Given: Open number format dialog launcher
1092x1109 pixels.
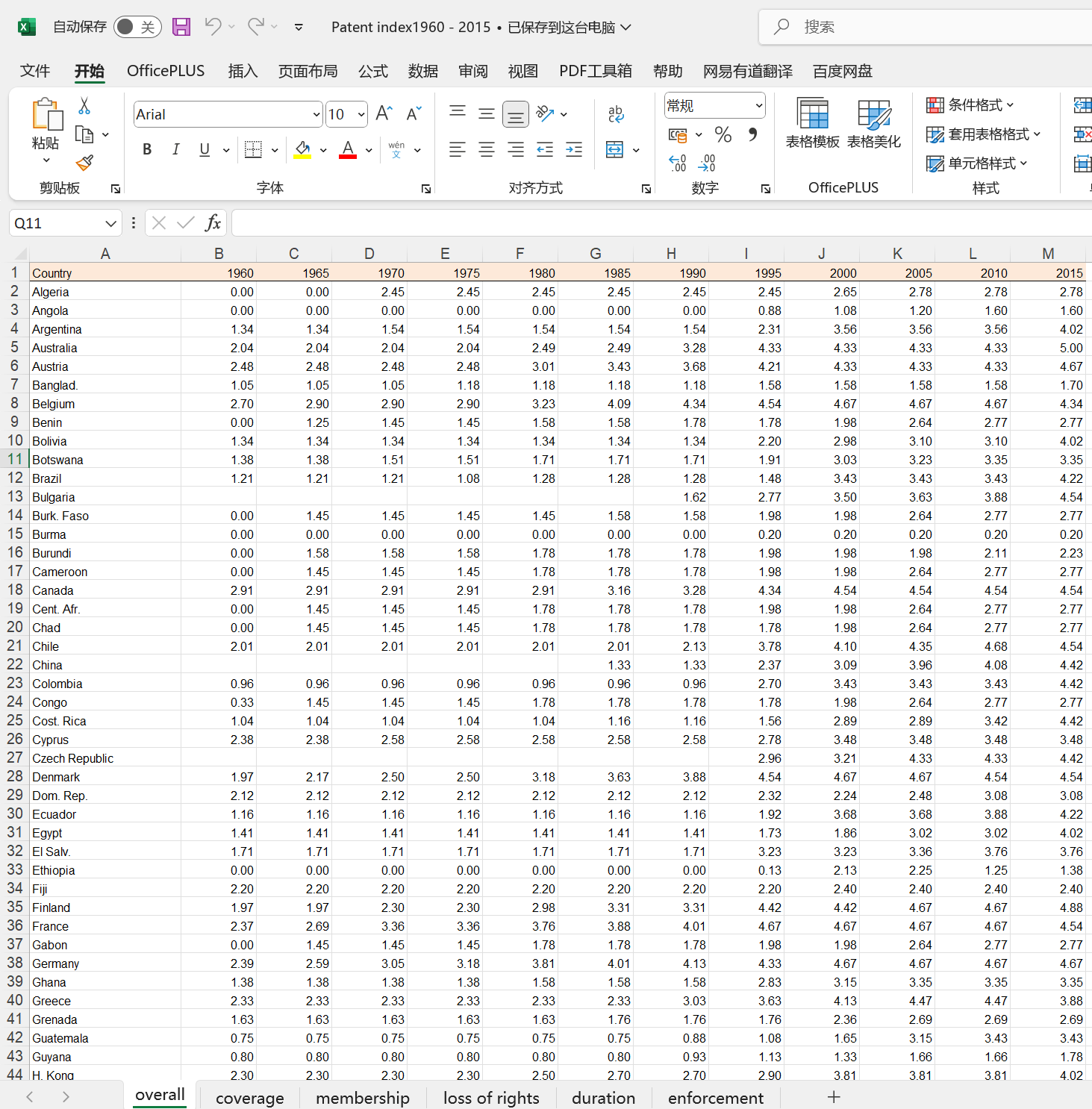Looking at the screenshot, I should [766, 189].
